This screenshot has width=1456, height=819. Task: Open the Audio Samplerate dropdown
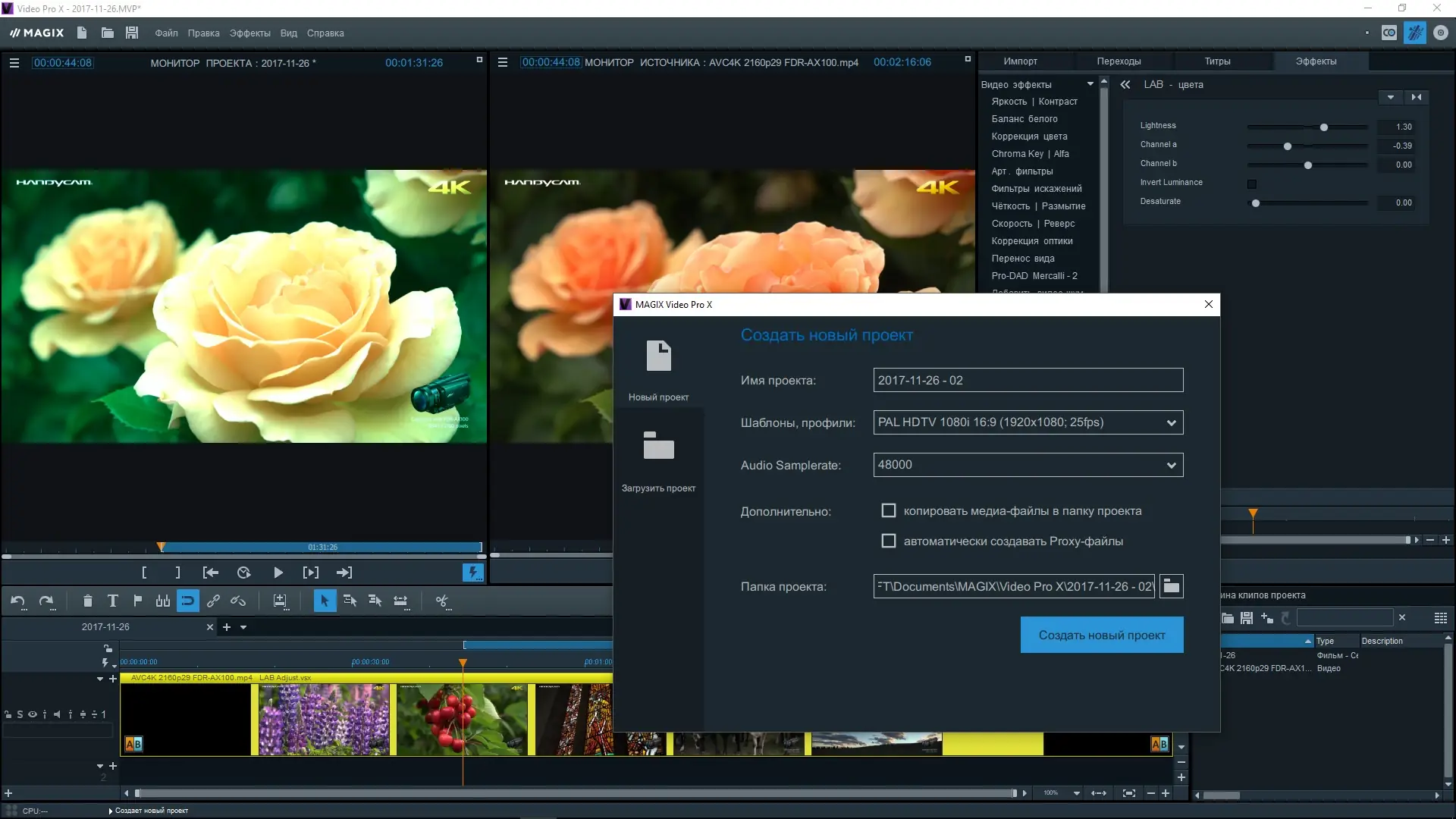pos(1171,466)
